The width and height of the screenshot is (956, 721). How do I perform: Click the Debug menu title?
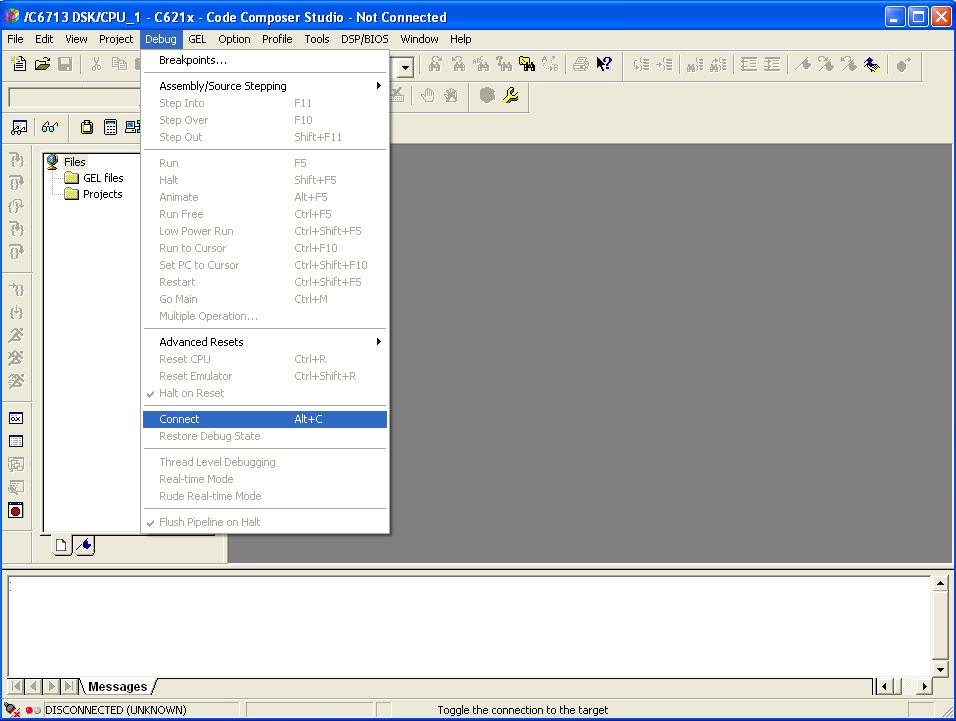click(161, 39)
